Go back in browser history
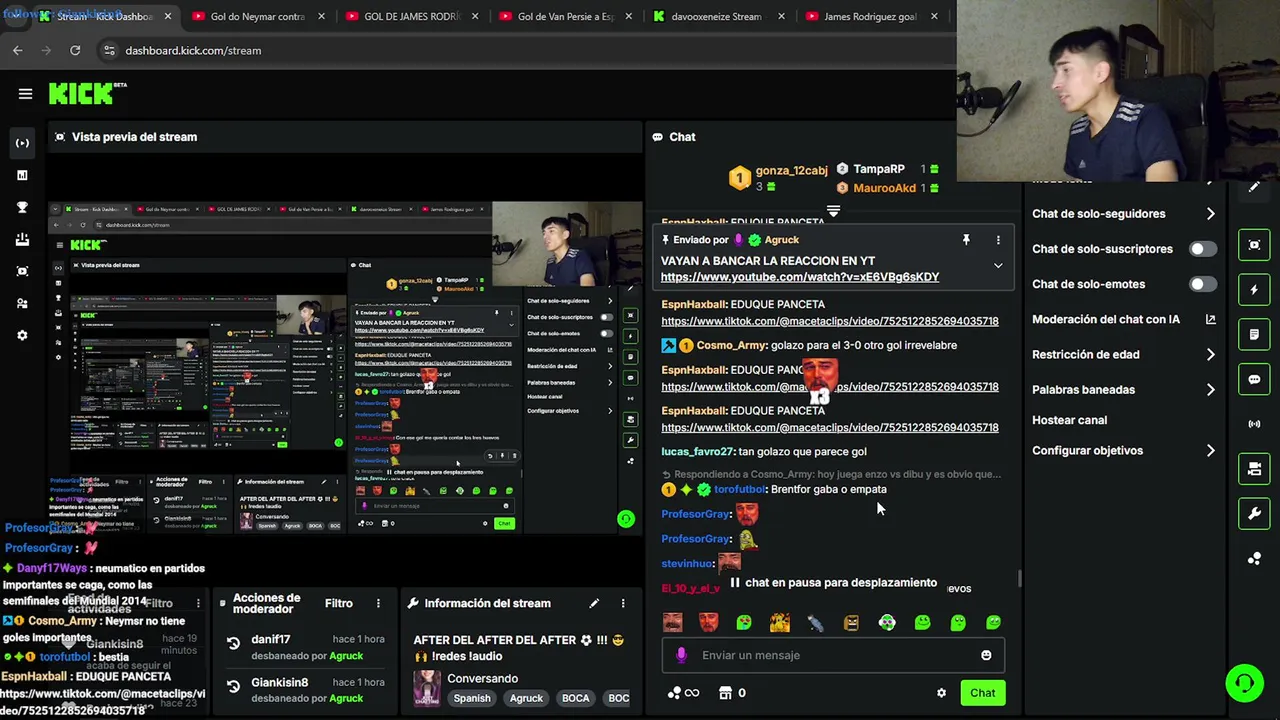Viewport: 1280px width, 720px height. click(x=18, y=50)
